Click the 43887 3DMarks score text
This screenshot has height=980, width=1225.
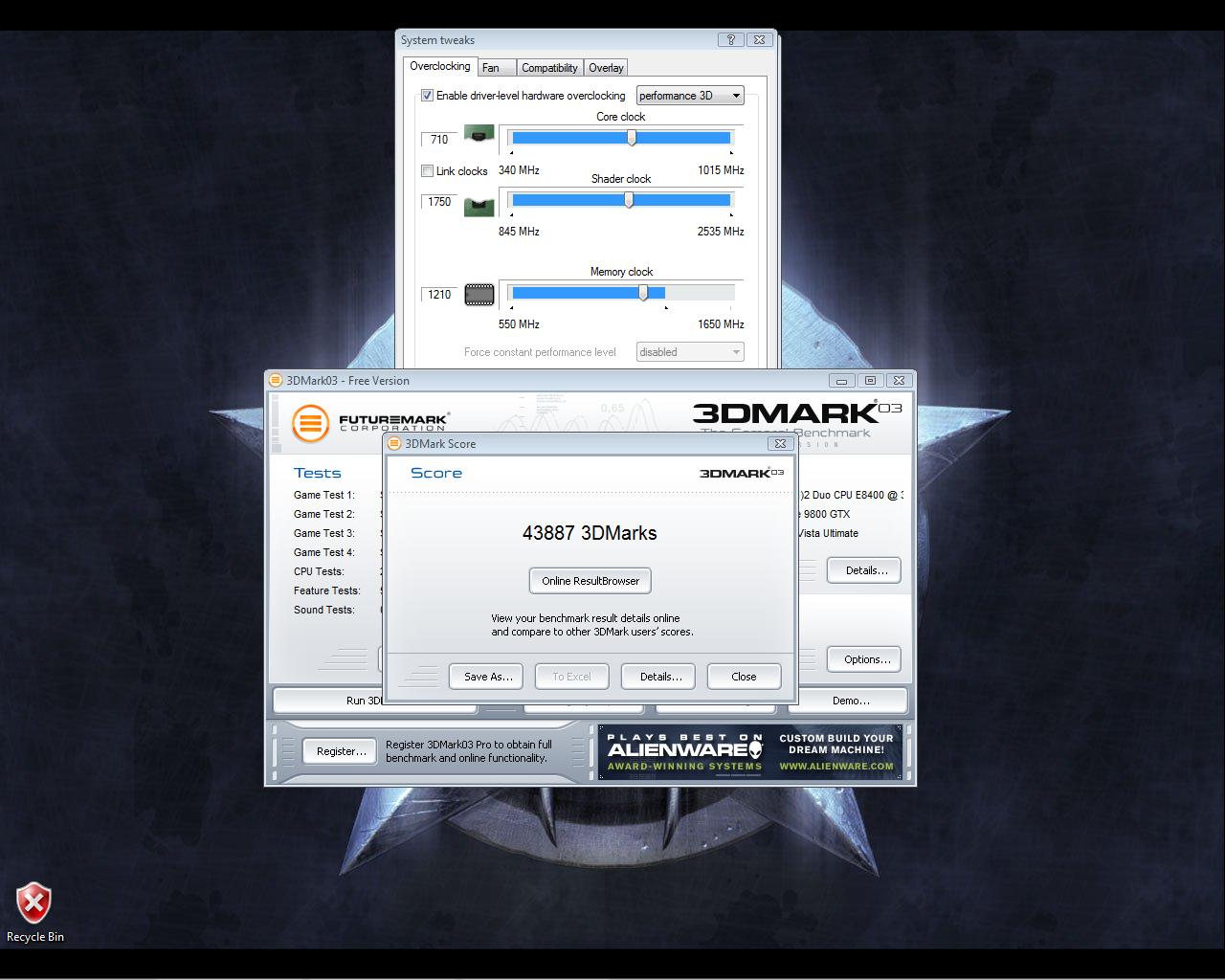pos(590,533)
